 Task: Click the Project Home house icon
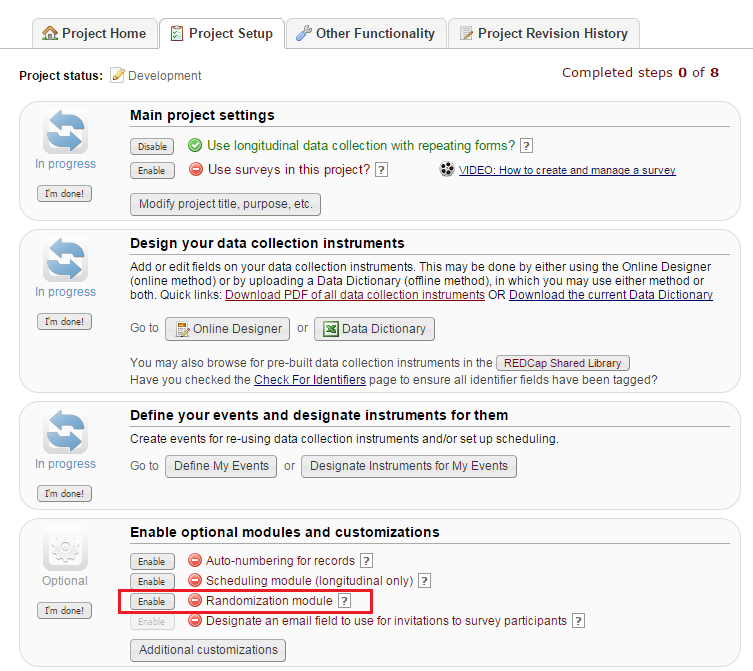(50, 33)
